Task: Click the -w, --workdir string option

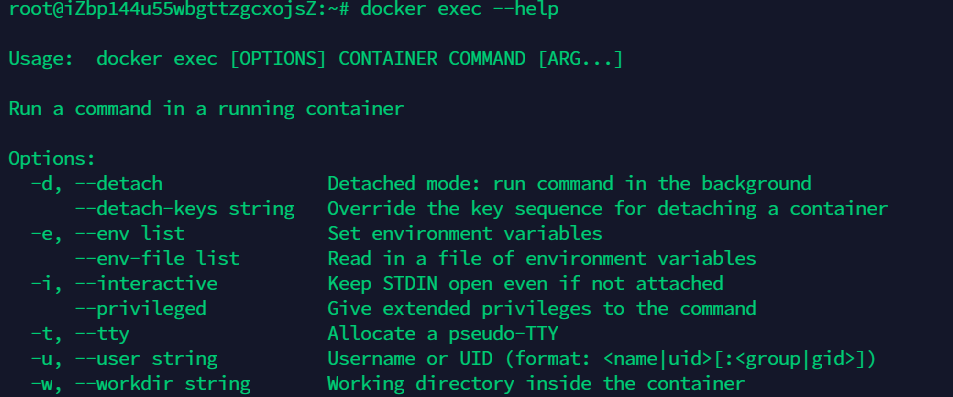Action: (x=140, y=384)
